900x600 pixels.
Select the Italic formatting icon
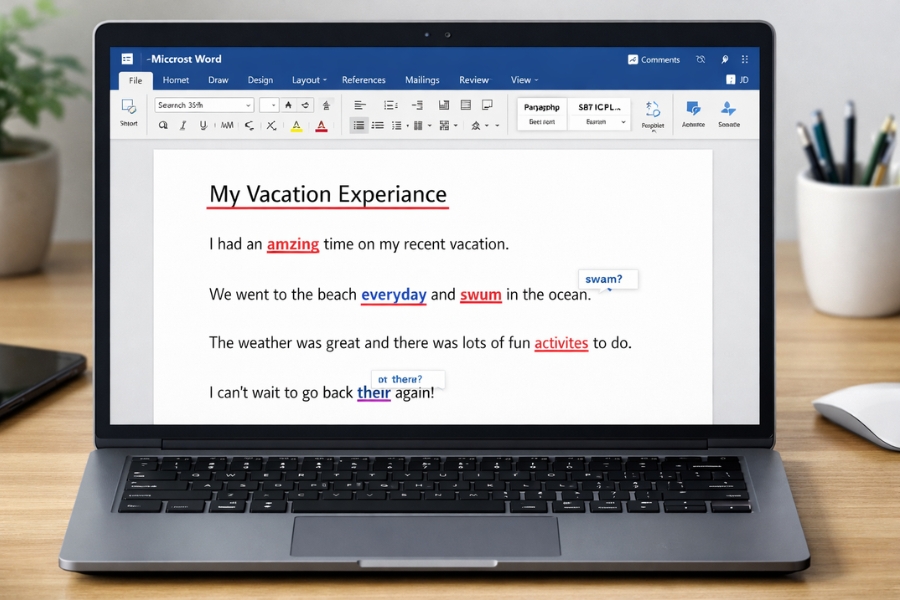183,125
